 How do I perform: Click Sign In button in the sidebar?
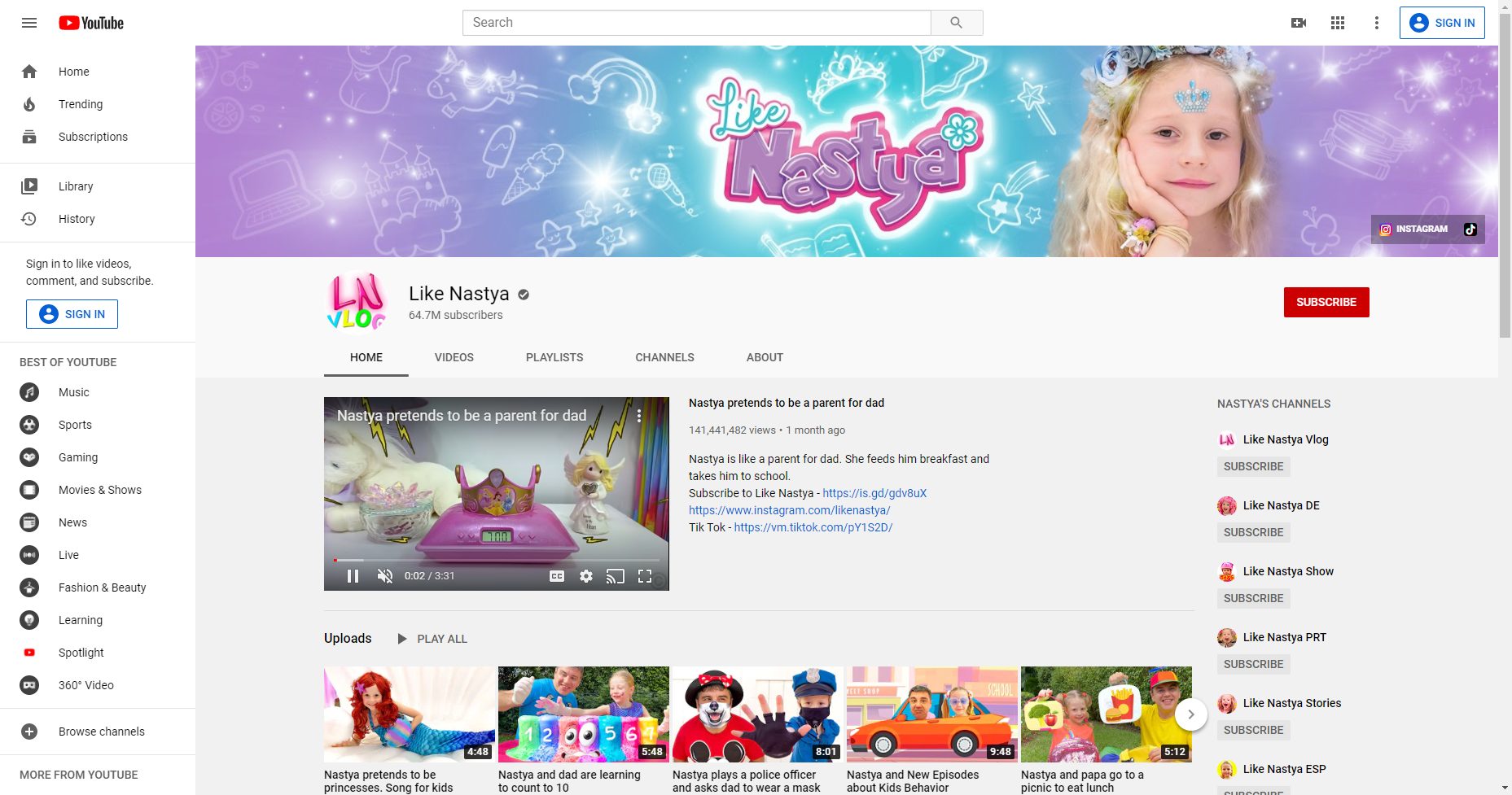[72, 314]
